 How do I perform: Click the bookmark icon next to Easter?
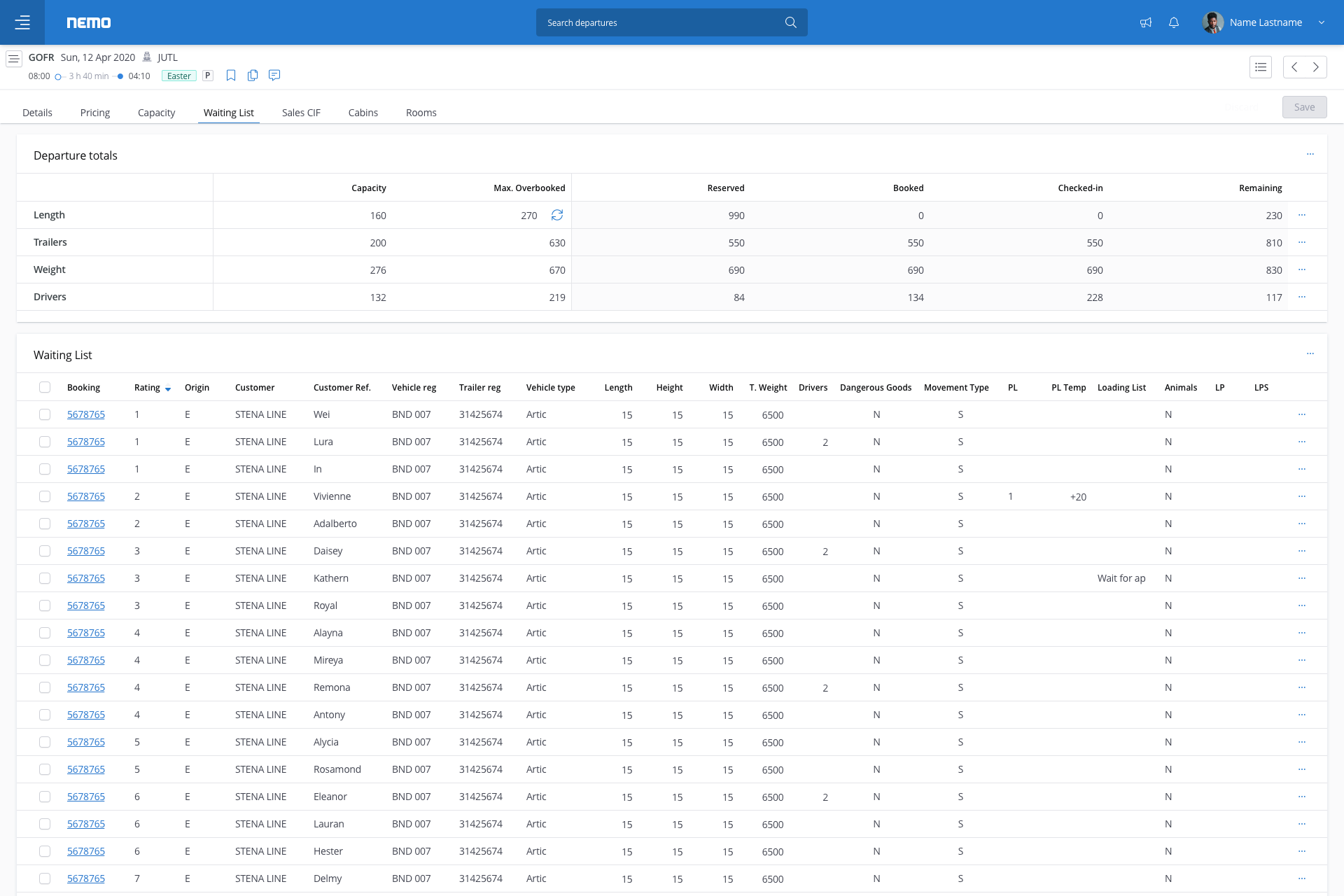pos(231,76)
